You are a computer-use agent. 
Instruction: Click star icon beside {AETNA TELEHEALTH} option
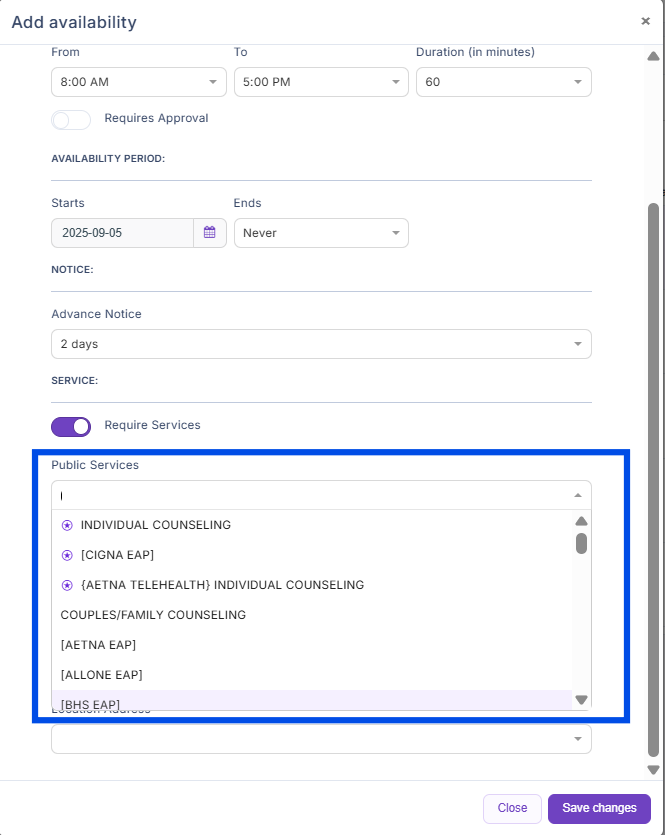(x=67, y=585)
